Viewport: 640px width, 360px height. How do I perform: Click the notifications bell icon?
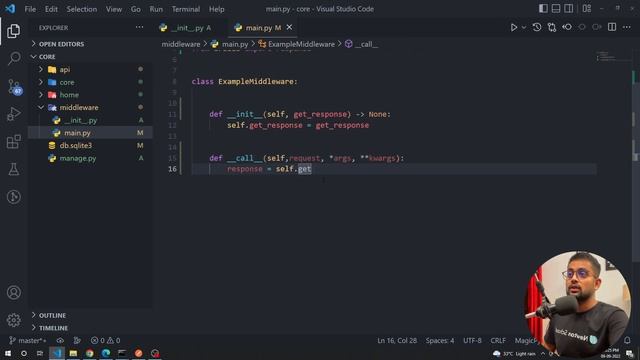[627, 340]
